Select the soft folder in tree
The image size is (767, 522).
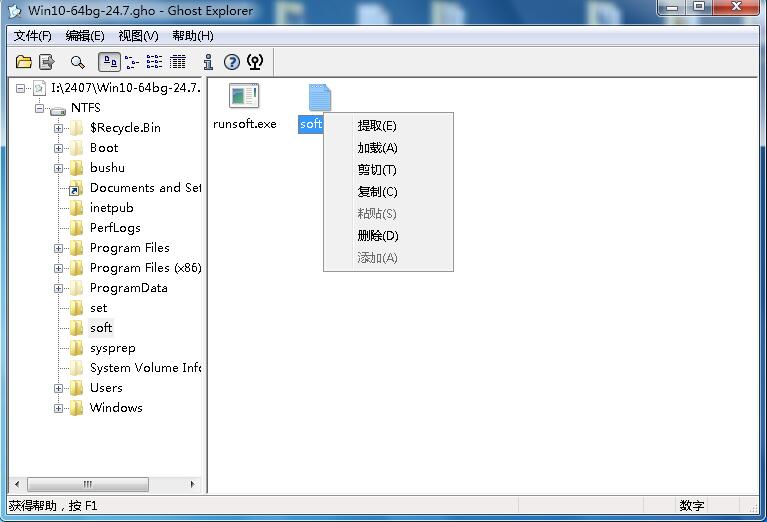click(101, 328)
